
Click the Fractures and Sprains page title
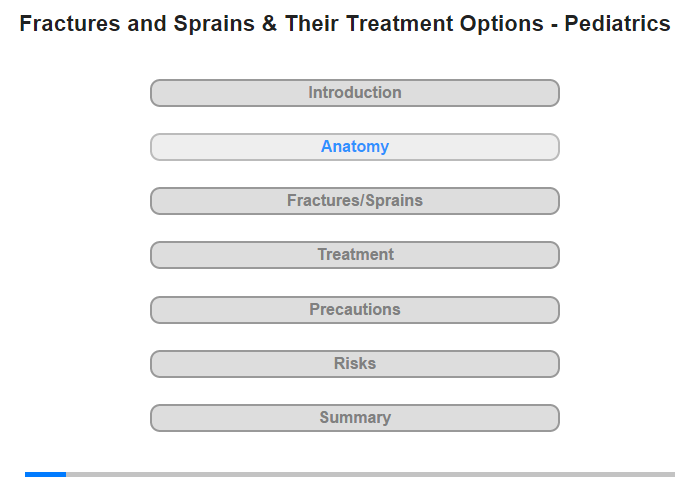coord(345,24)
